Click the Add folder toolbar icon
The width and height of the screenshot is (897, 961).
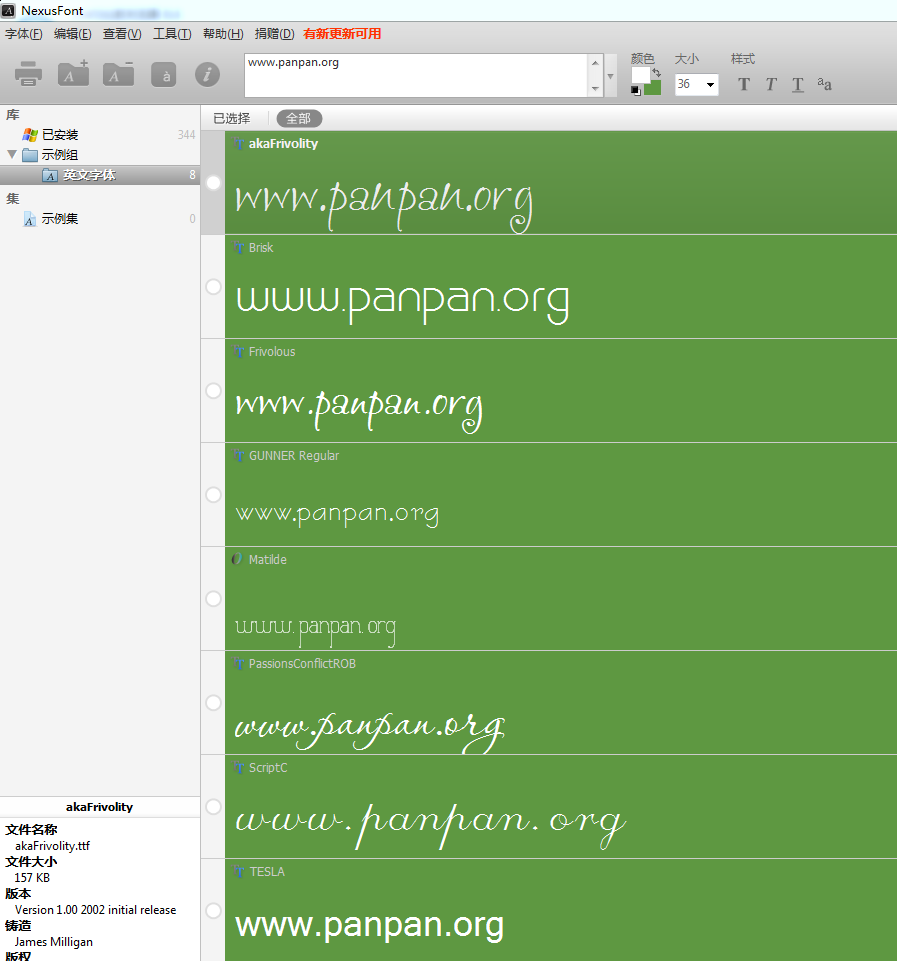click(74, 74)
